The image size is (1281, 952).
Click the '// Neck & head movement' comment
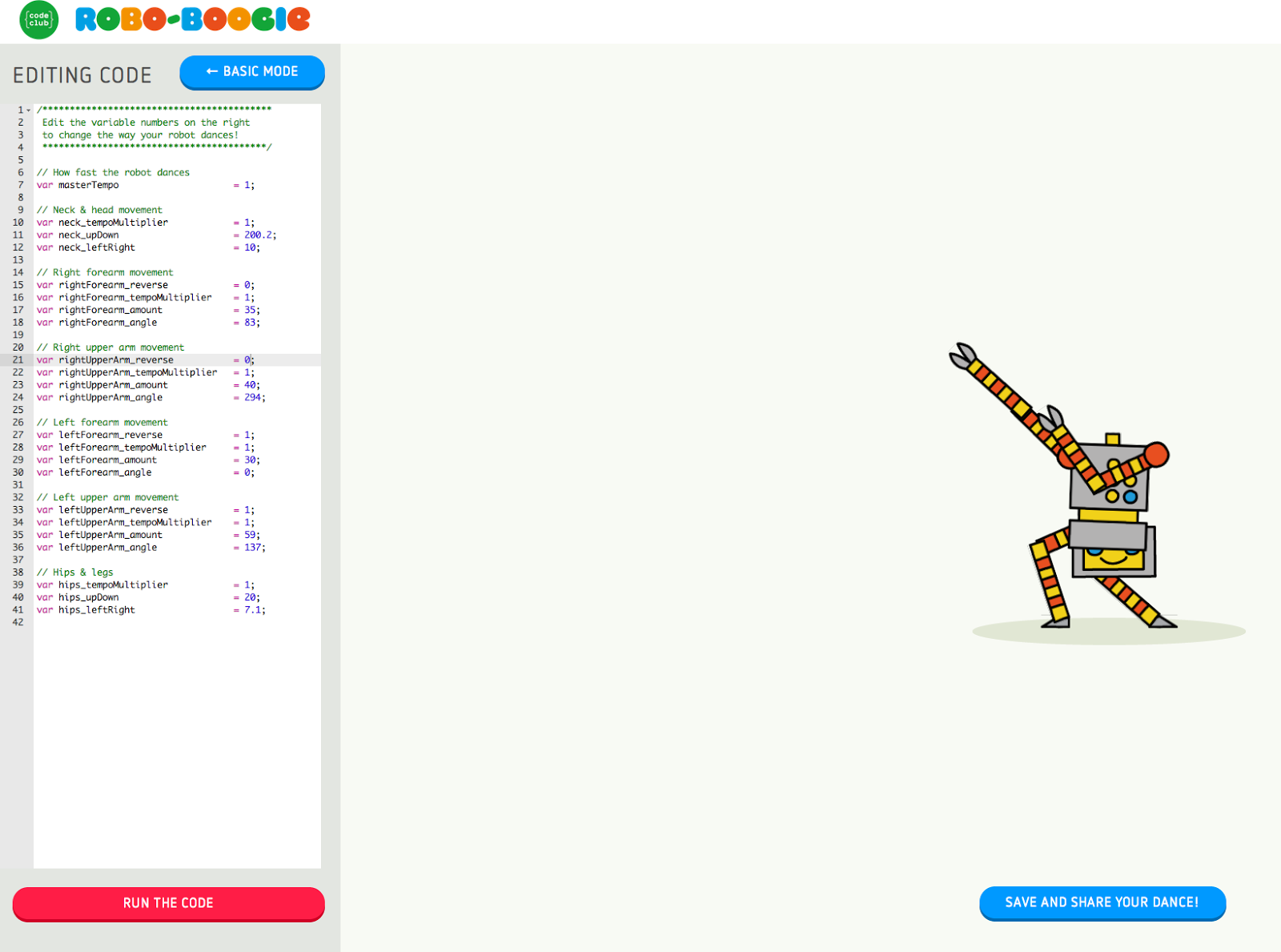click(99, 210)
